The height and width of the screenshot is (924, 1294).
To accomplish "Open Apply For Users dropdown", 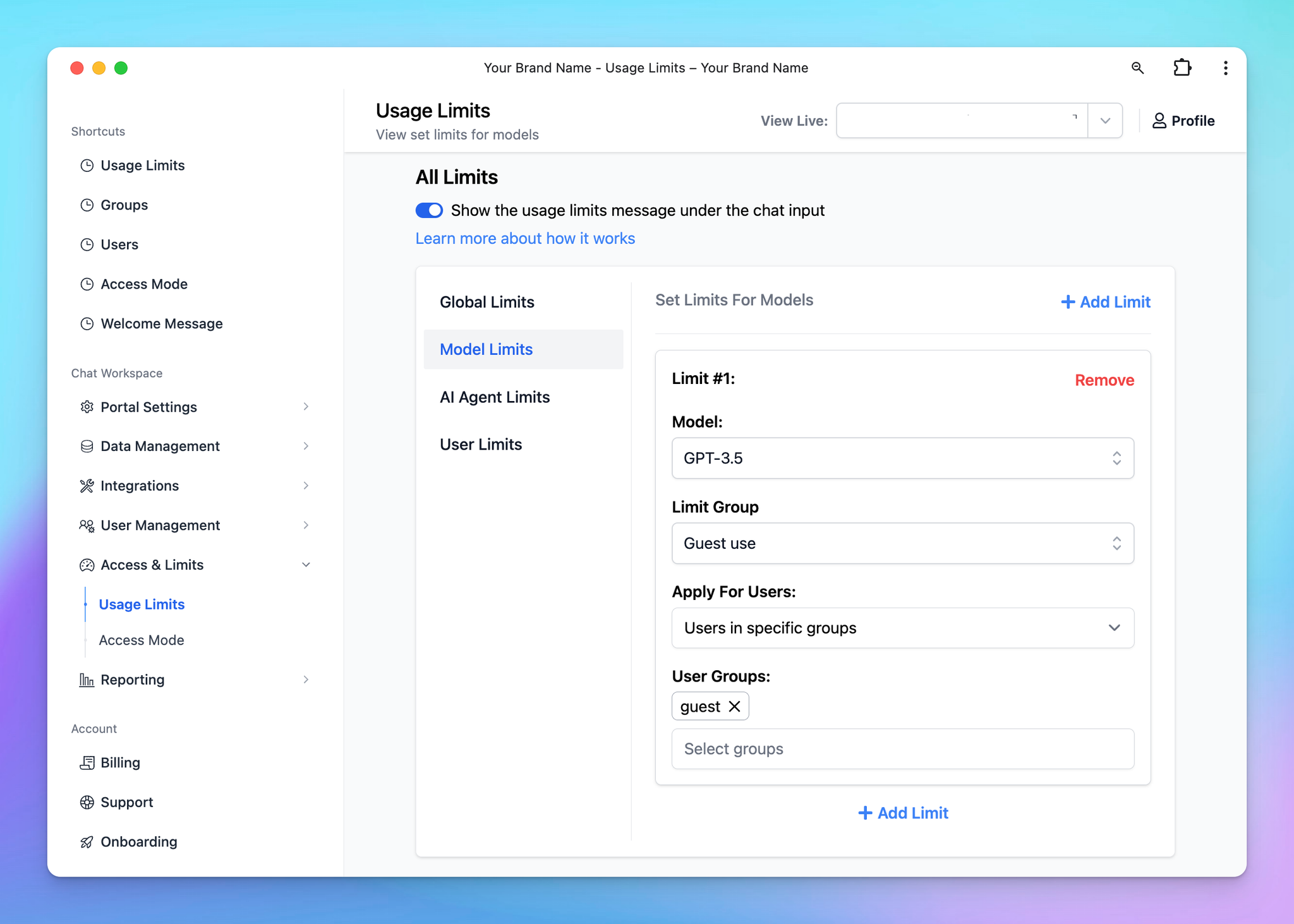I will point(903,628).
